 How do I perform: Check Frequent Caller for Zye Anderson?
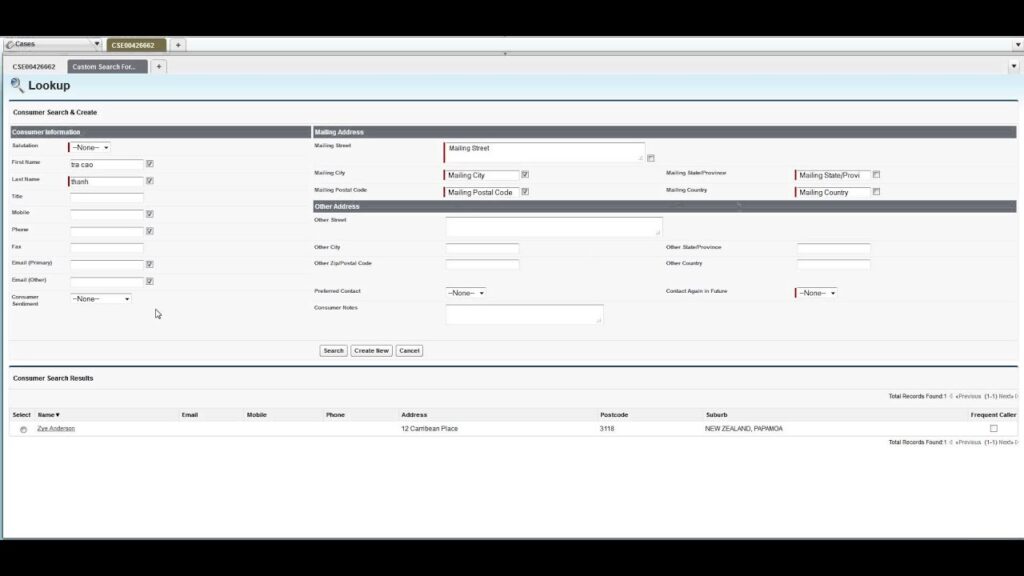993,428
